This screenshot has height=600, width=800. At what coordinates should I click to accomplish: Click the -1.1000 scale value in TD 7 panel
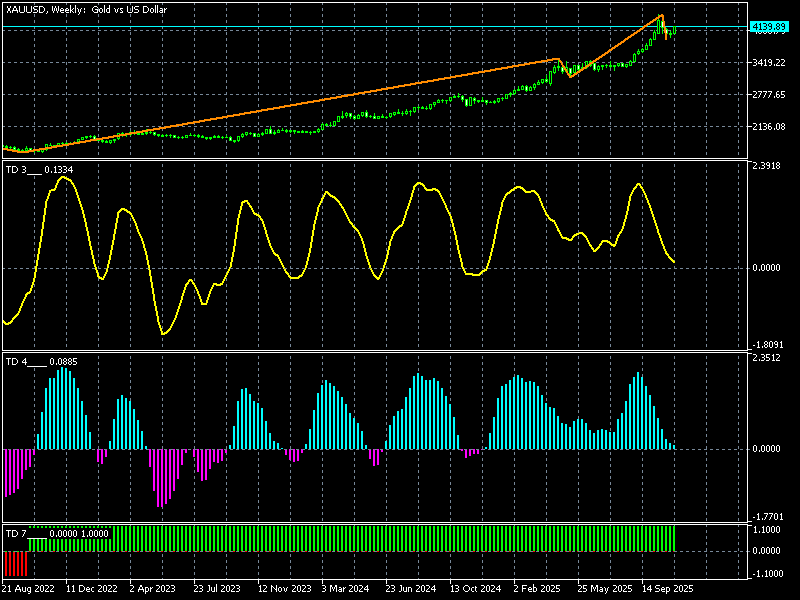point(766,574)
